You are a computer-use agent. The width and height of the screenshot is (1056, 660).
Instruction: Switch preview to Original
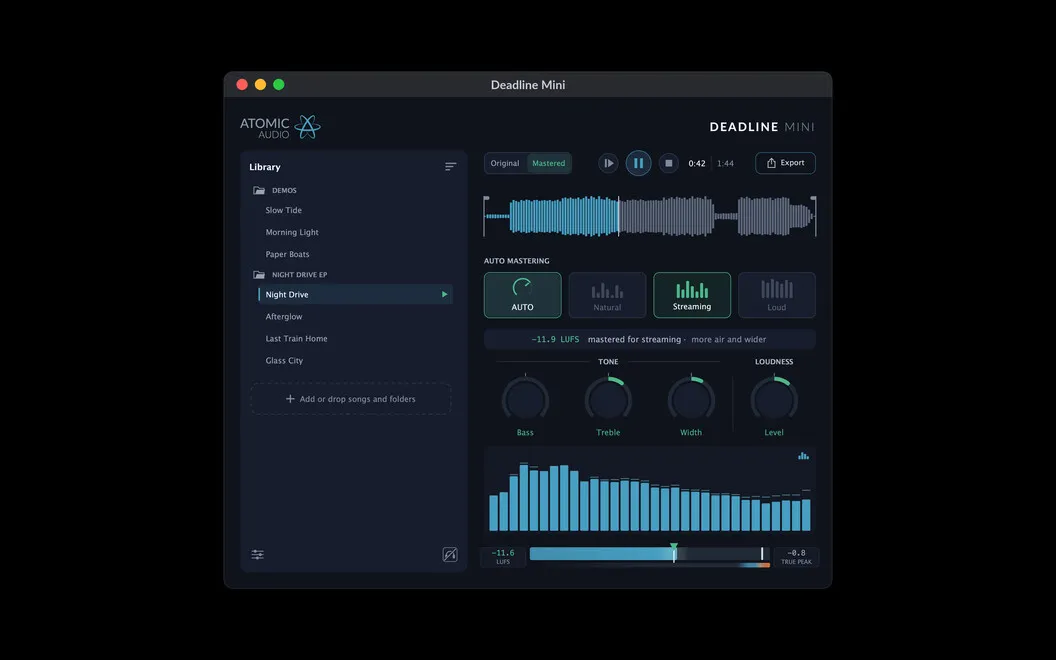(505, 163)
